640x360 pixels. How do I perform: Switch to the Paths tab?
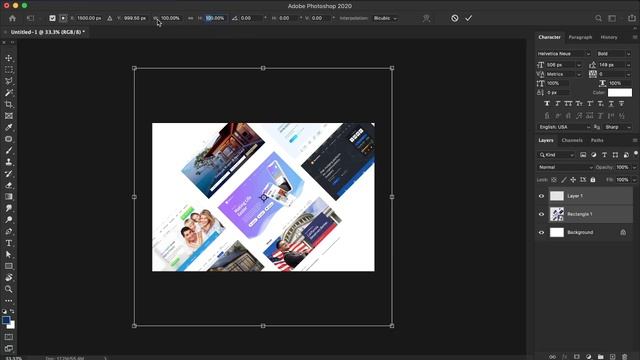pyautogui.click(x=597, y=140)
